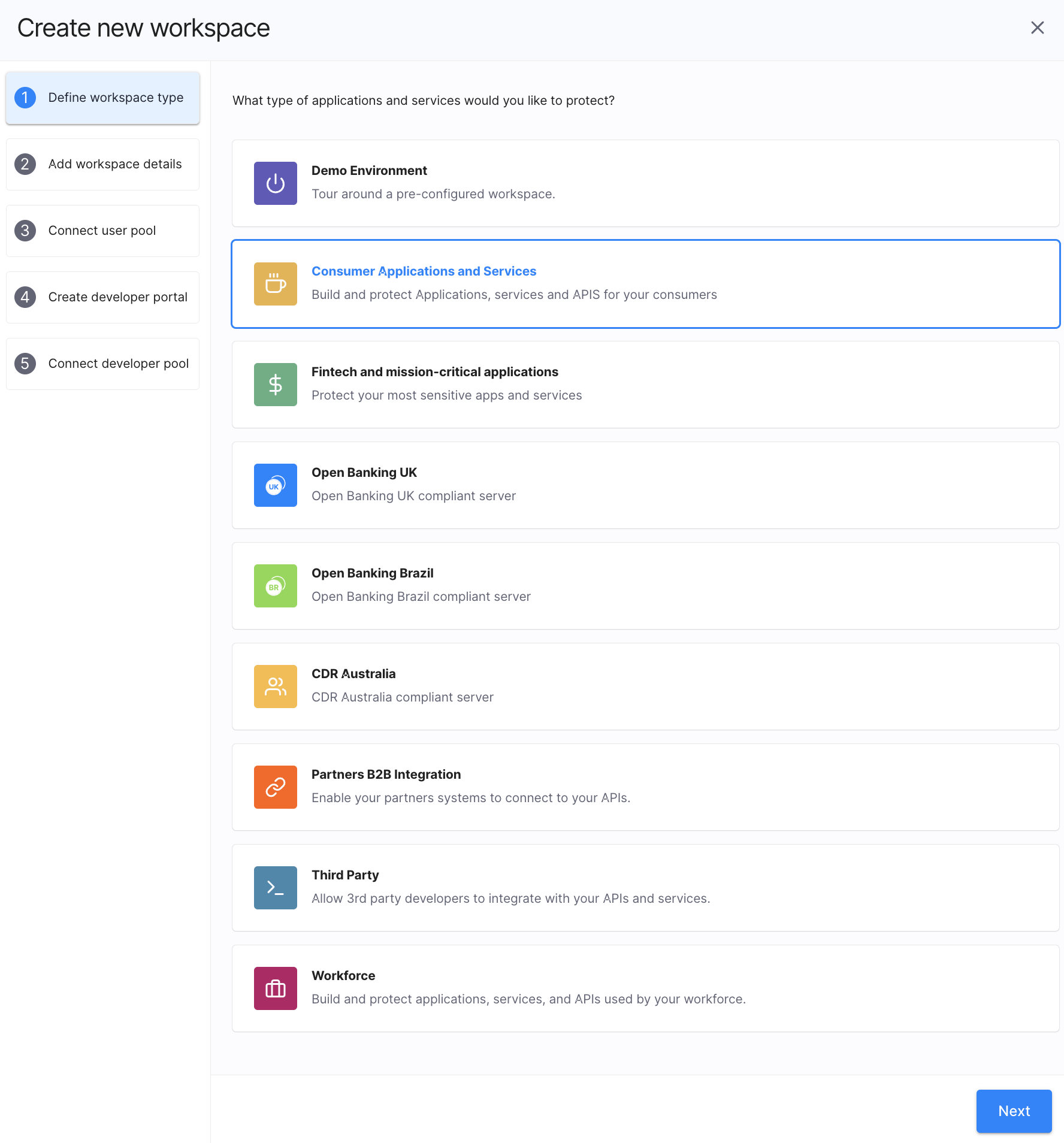Click the Partners B2B link icon
The image size is (1064, 1143).
pos(276,787)
